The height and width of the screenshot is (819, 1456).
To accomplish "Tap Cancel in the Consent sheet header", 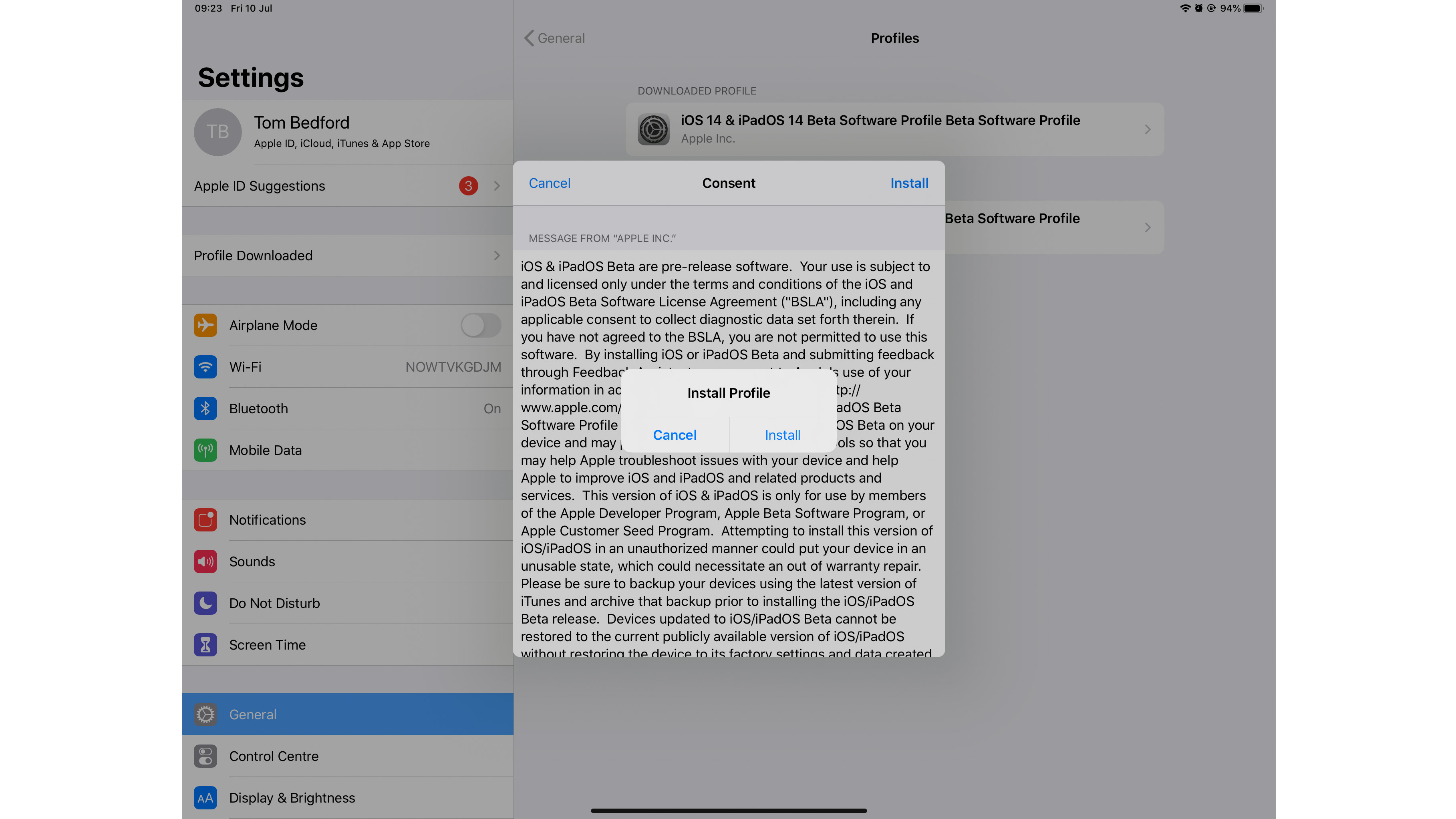I will point(550,183).
